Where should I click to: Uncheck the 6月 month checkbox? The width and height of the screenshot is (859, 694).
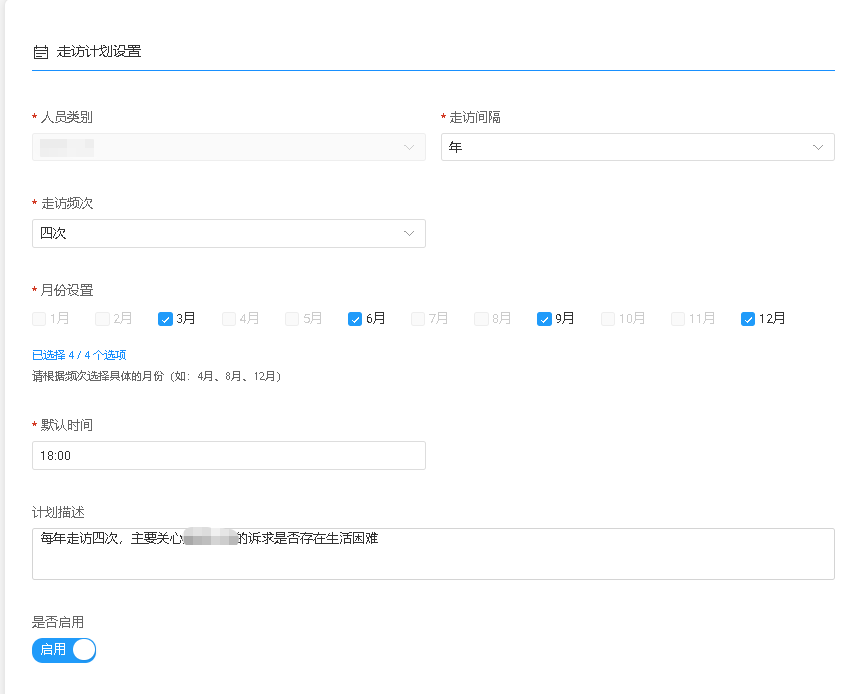coord(354,318)
